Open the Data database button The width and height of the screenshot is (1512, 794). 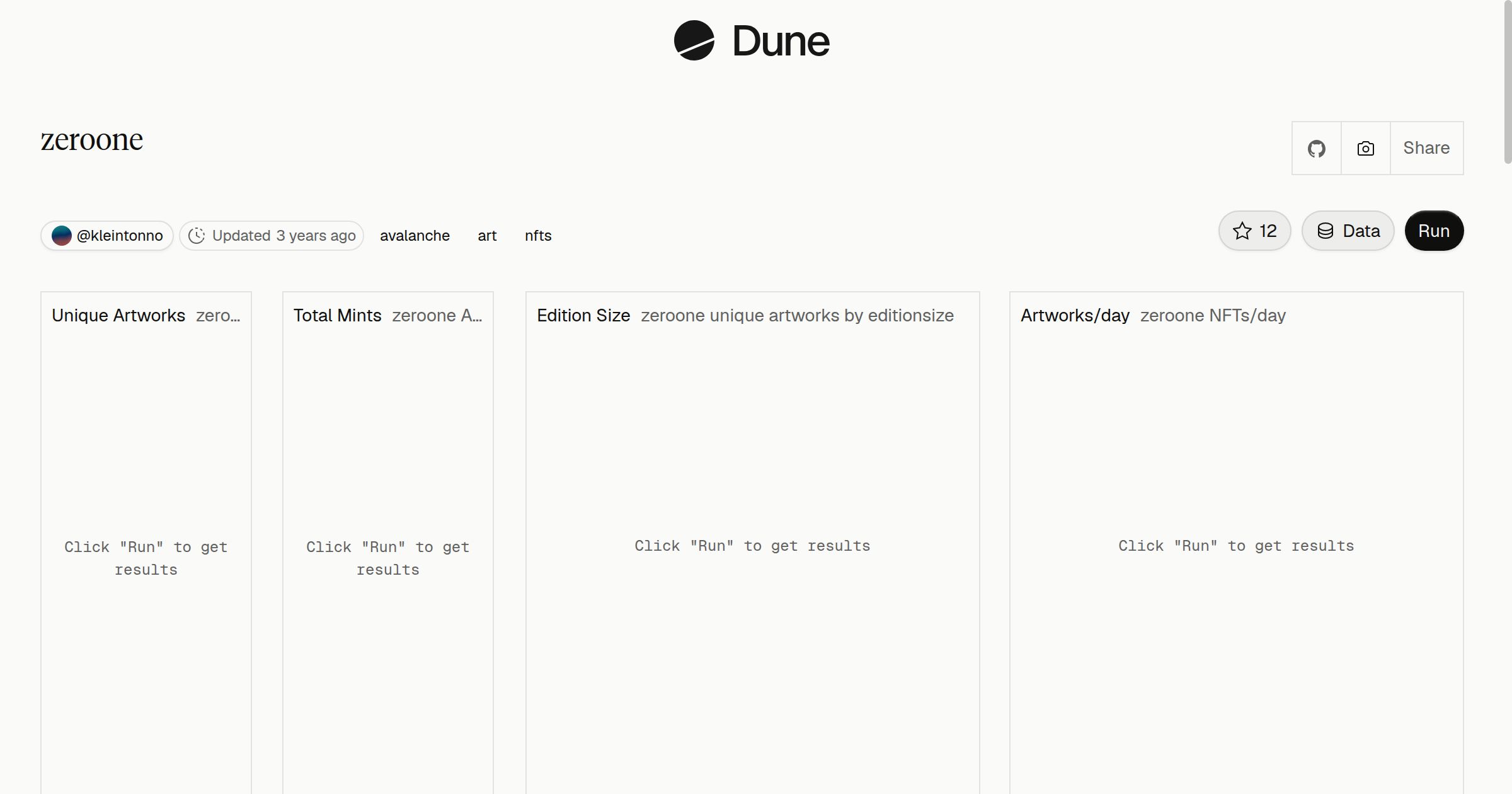1348,231
